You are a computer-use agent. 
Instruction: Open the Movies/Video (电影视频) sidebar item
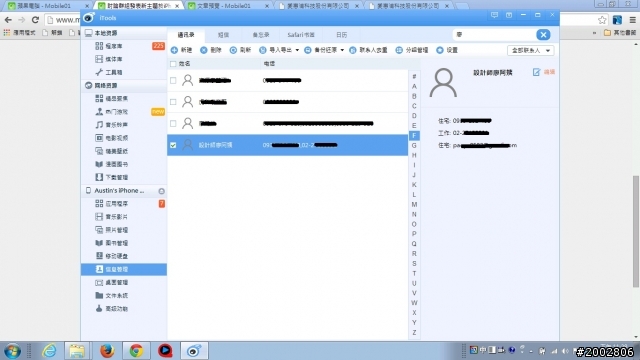point(124,138)
